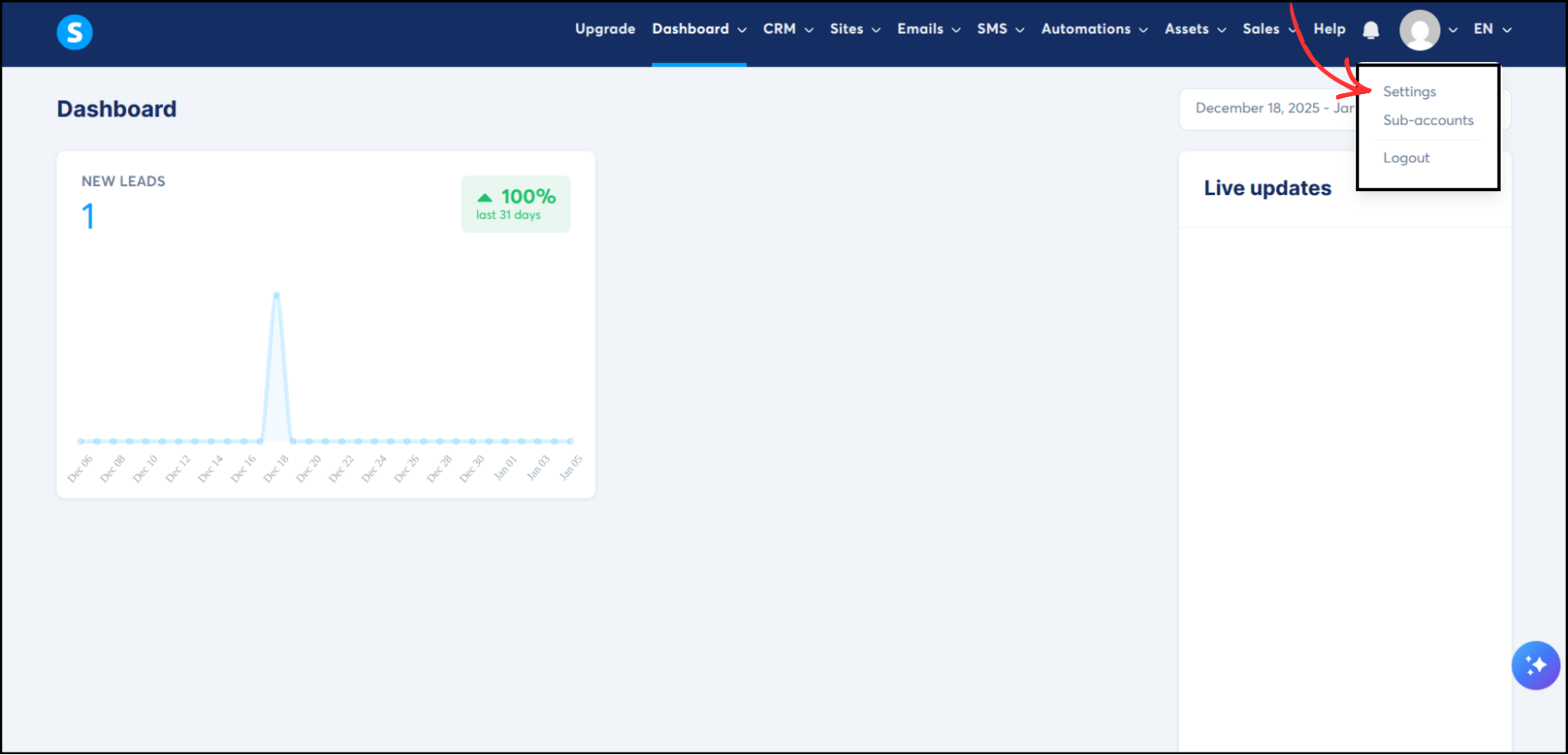1568x755 pixels.
Task: Click the Help menu item
Action: 1329,29
